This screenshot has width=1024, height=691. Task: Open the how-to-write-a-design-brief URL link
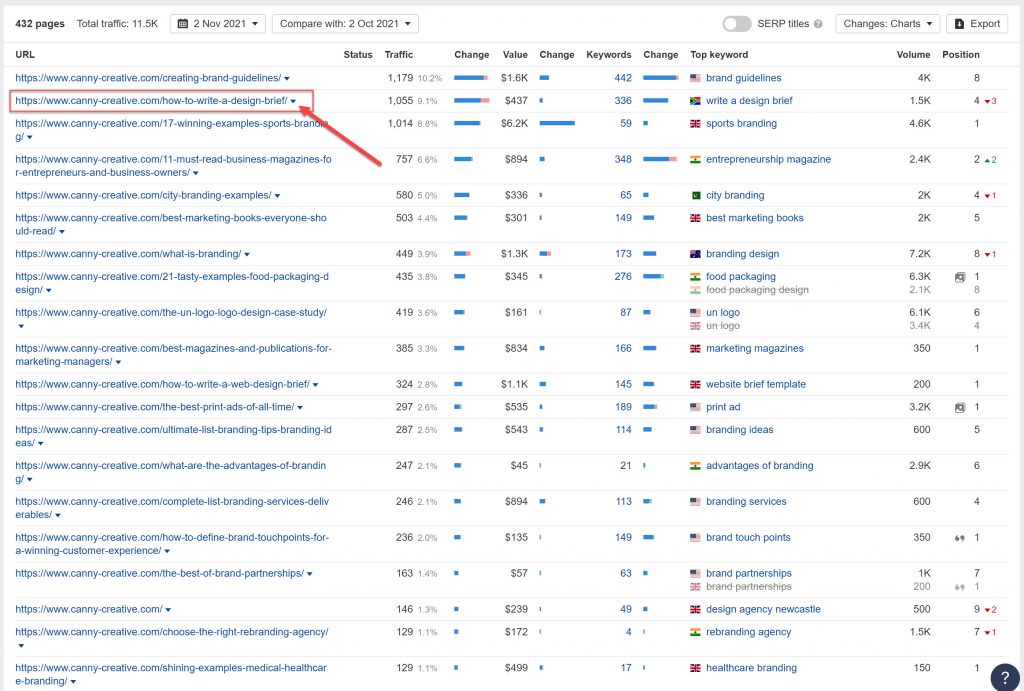(151, 101)
